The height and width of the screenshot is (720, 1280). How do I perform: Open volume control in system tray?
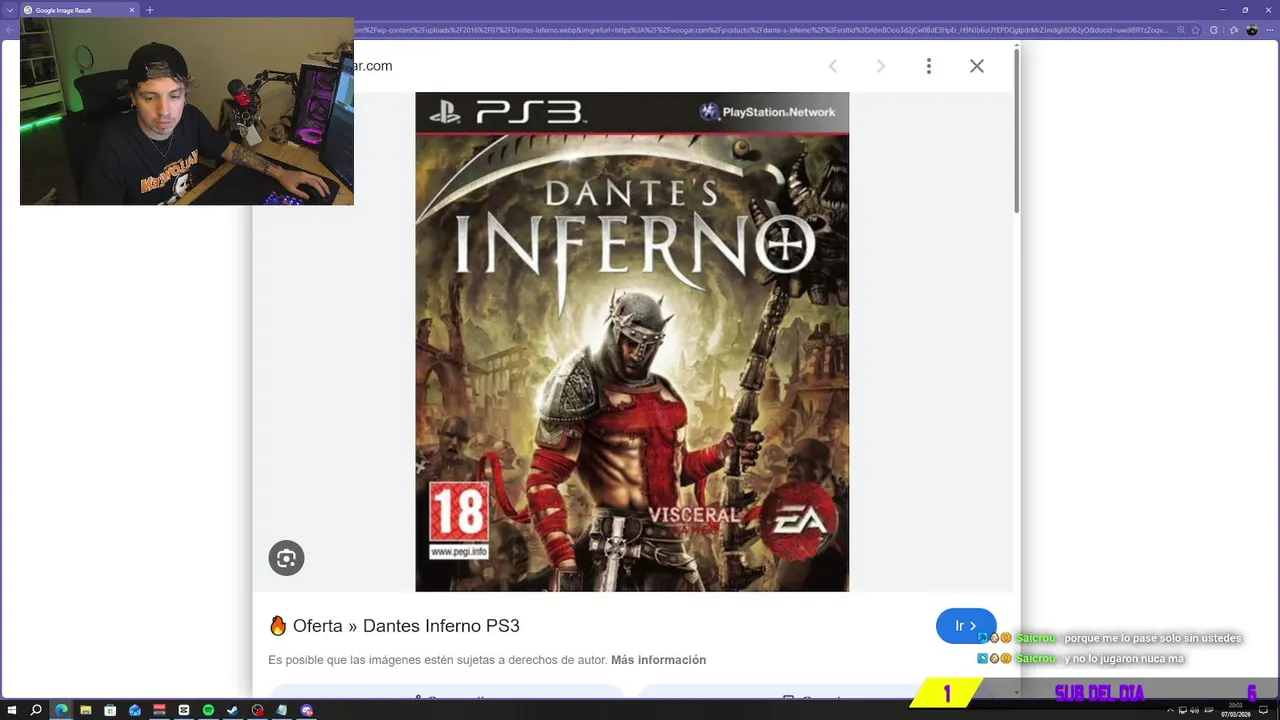click(x=1194, y=710)
